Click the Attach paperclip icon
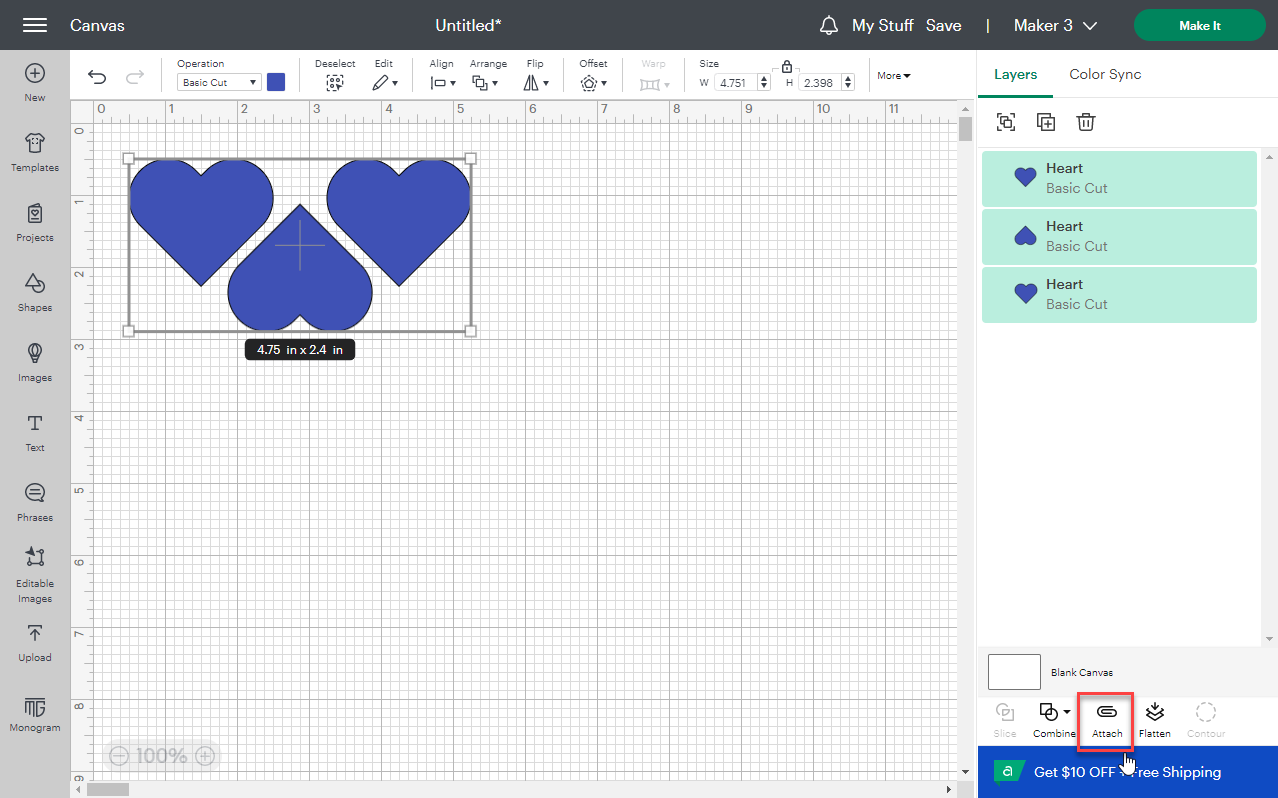The height and width of the screenshot is (798, 1278). coord(1106,712)
